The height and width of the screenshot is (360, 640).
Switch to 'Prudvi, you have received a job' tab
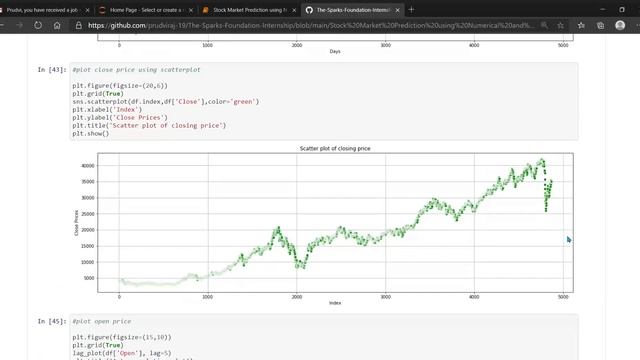click(41, 10)
